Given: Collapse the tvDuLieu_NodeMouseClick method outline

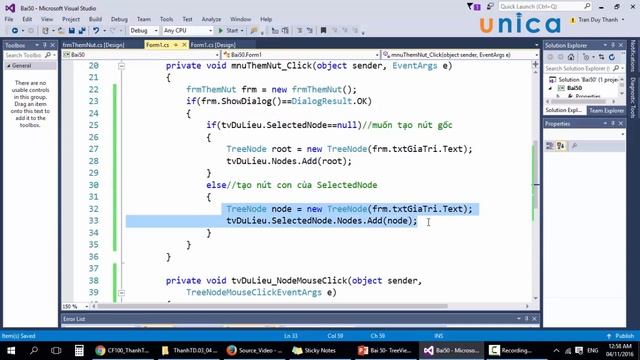Looking at the screenshot, I should coord(121,293).
